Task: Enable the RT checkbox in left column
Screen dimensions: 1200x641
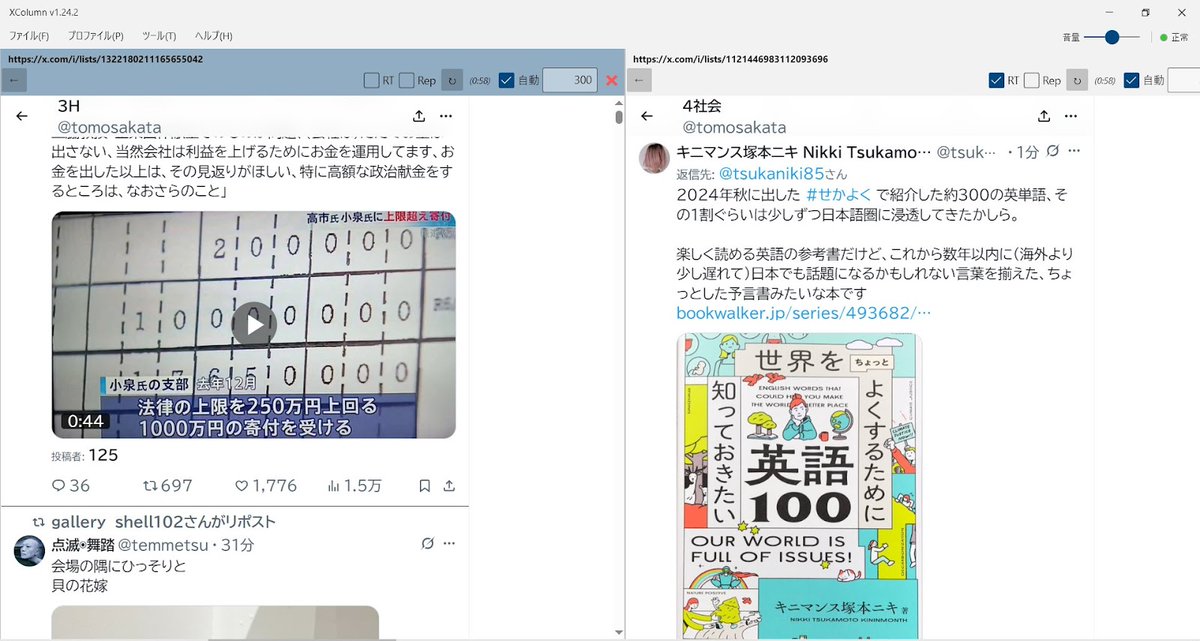Action: [x=371, y=80]
